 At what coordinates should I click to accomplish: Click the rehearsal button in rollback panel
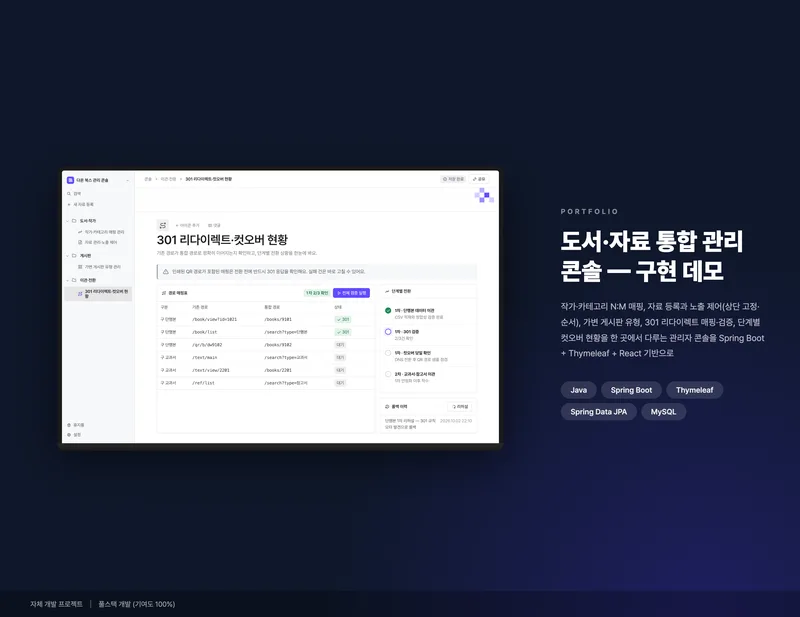(460, 407)
